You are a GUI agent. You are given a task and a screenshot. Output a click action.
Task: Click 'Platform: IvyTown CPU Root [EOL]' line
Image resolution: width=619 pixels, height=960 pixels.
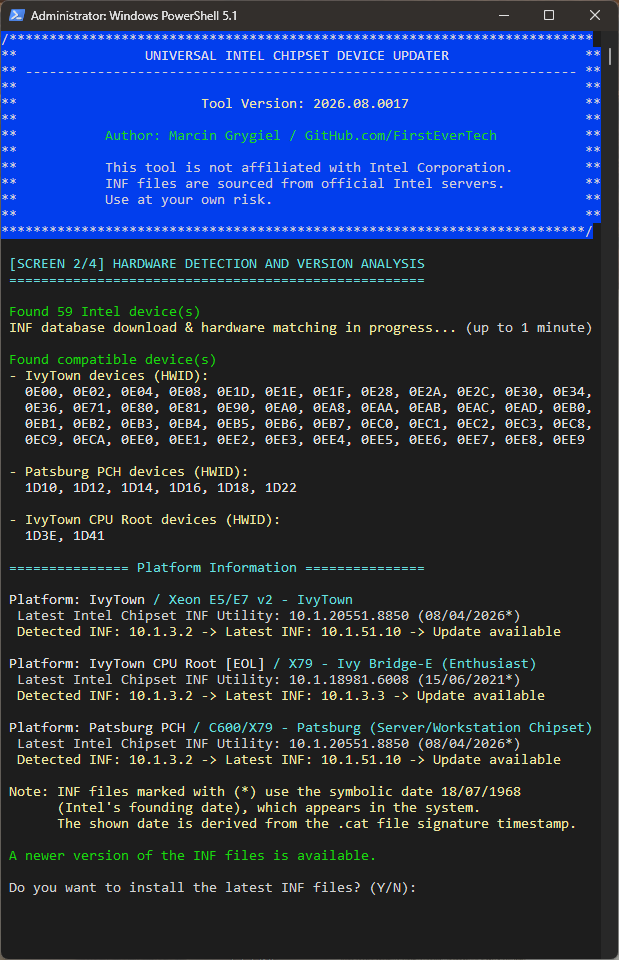(x=272, y=664)
